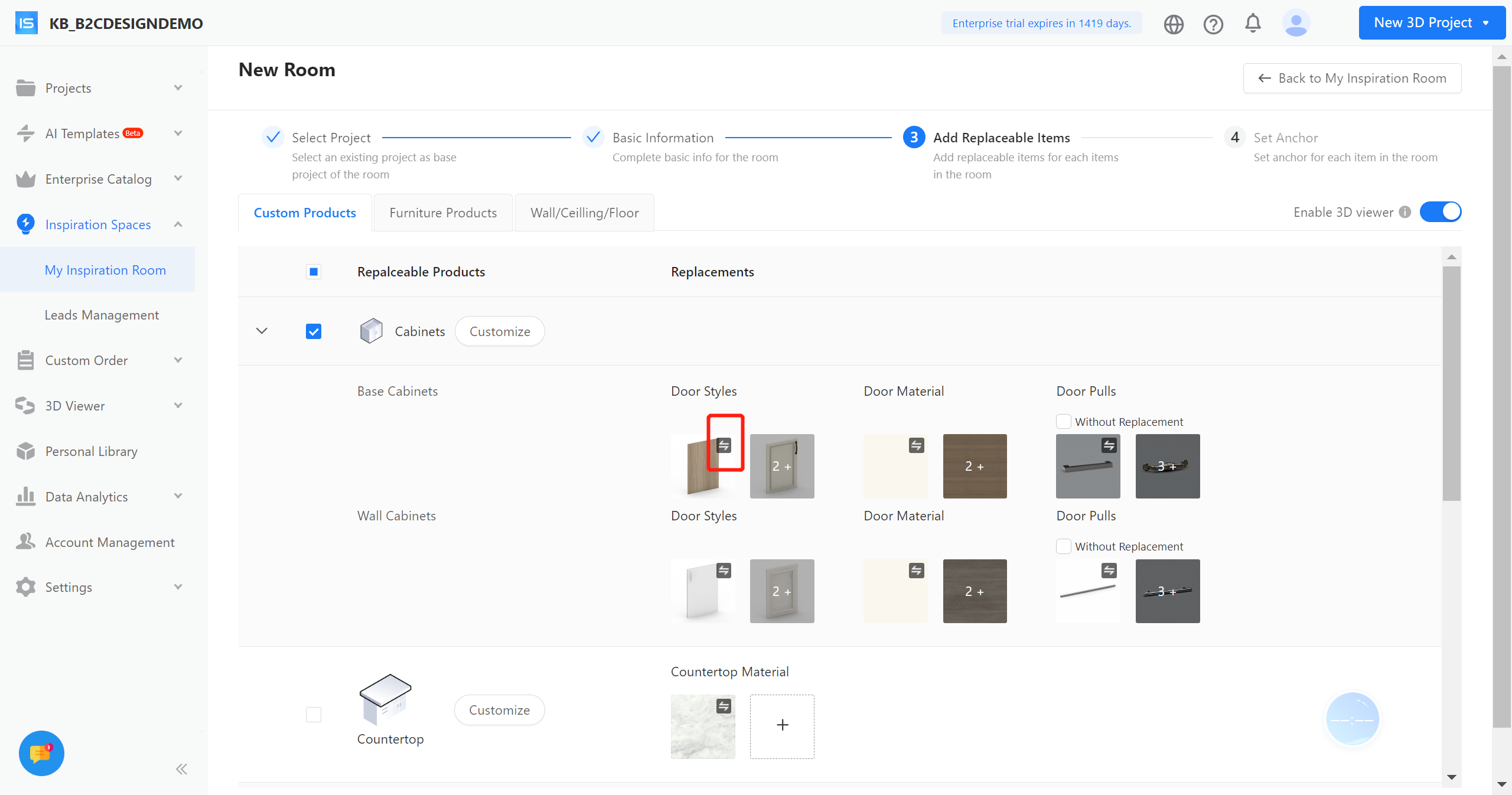Click the Enable 3D viewer info icon
The image size is (1512, 795).
click(1405, 212)
